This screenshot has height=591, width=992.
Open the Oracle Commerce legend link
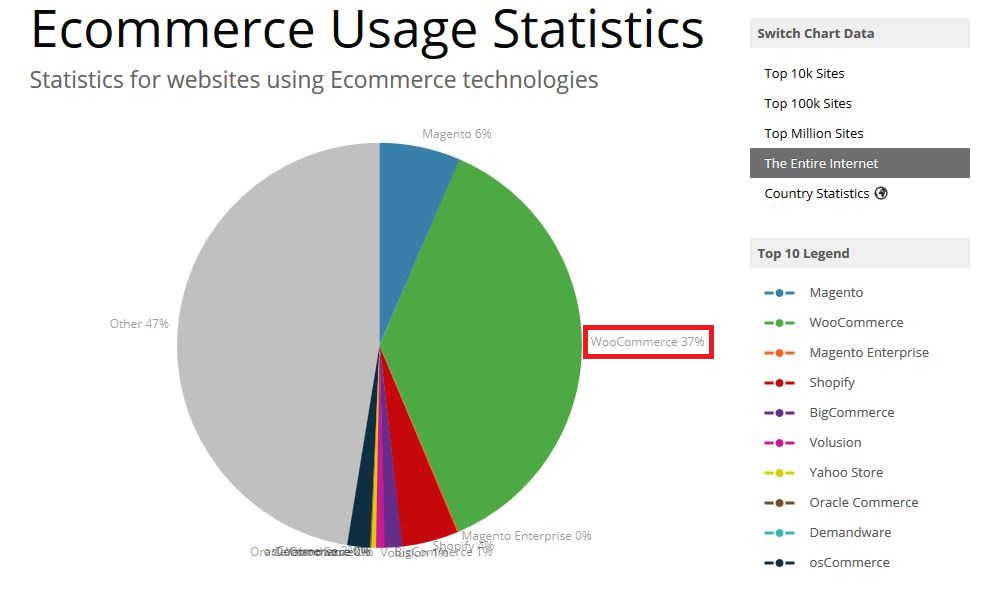(x=864, y=503)
